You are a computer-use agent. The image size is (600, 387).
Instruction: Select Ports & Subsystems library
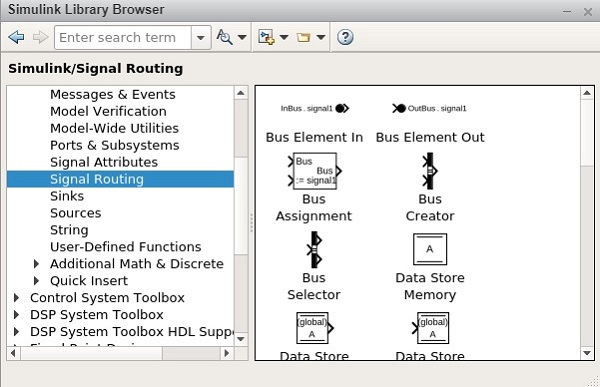(114, 145)
